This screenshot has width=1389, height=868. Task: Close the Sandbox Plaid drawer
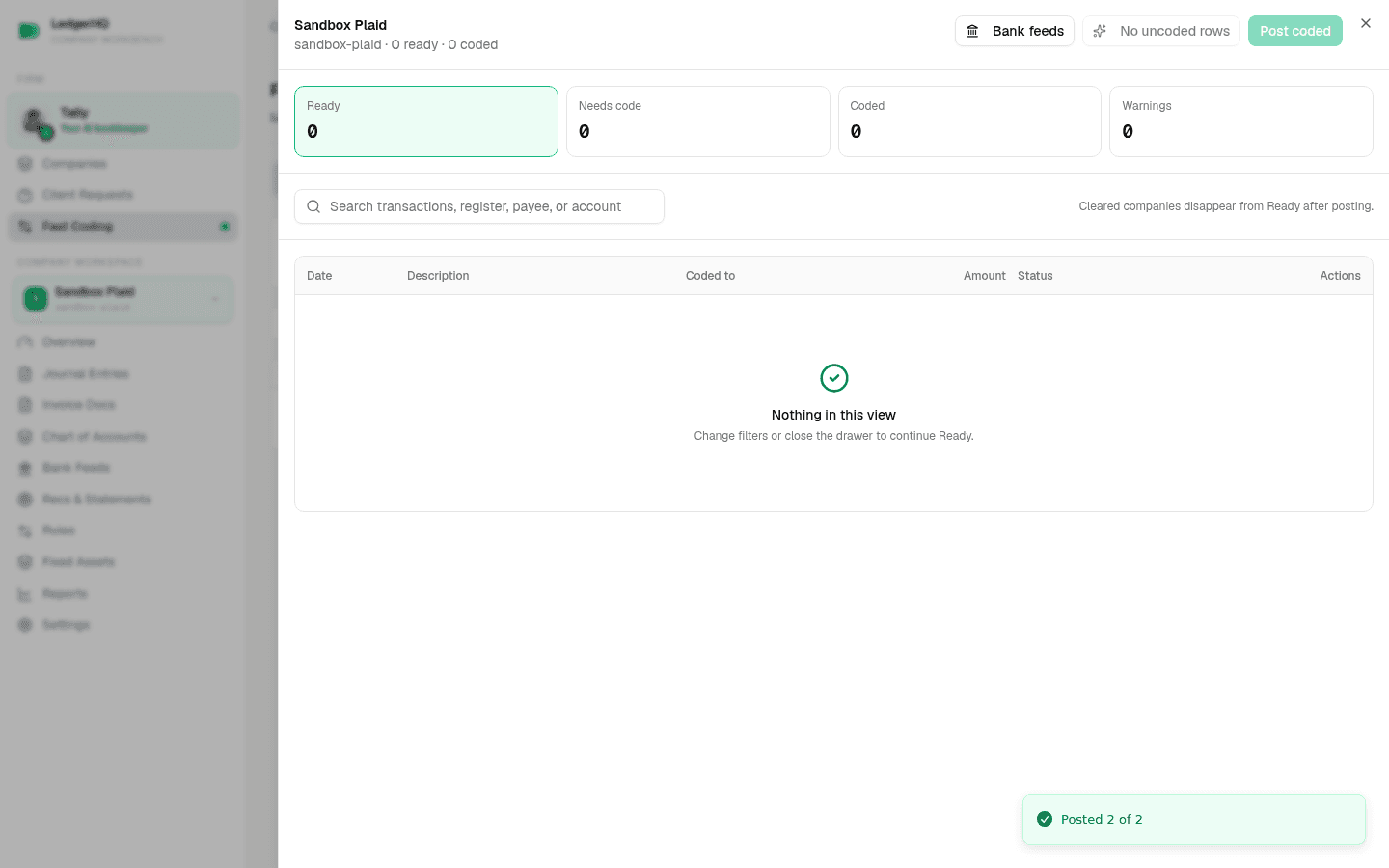coord(1366,23)
